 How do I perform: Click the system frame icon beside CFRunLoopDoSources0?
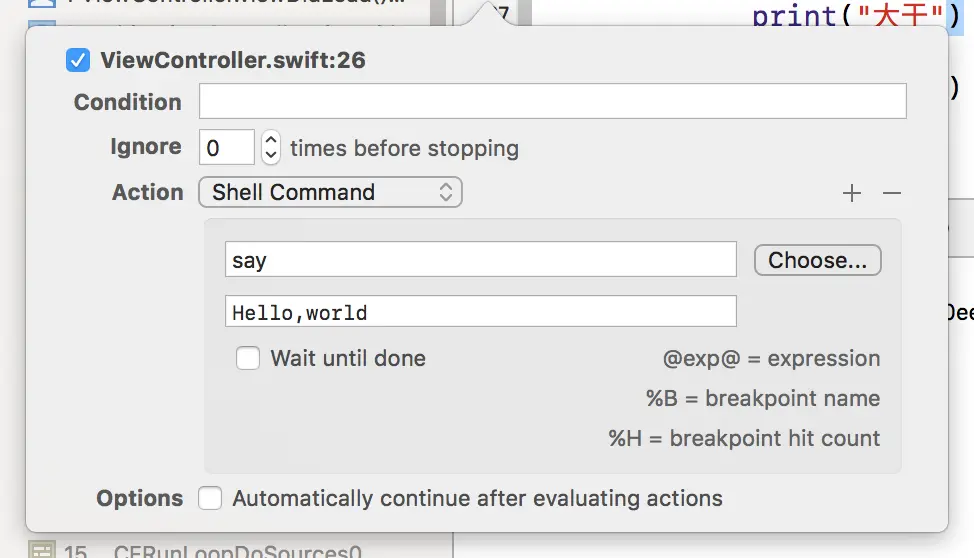(x=42, y=550)
